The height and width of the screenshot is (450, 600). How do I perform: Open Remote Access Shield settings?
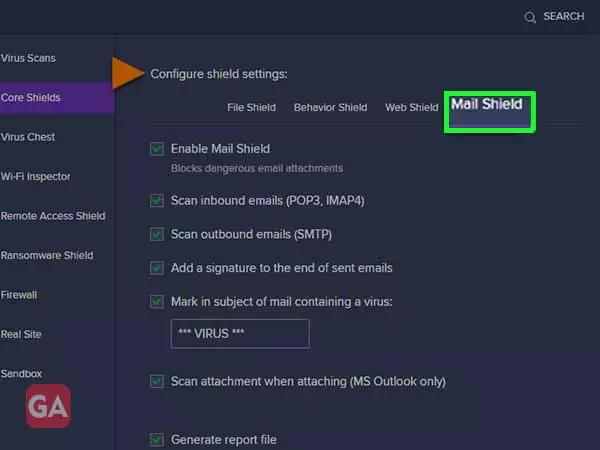pyautogui.click(x=53, y=216)
